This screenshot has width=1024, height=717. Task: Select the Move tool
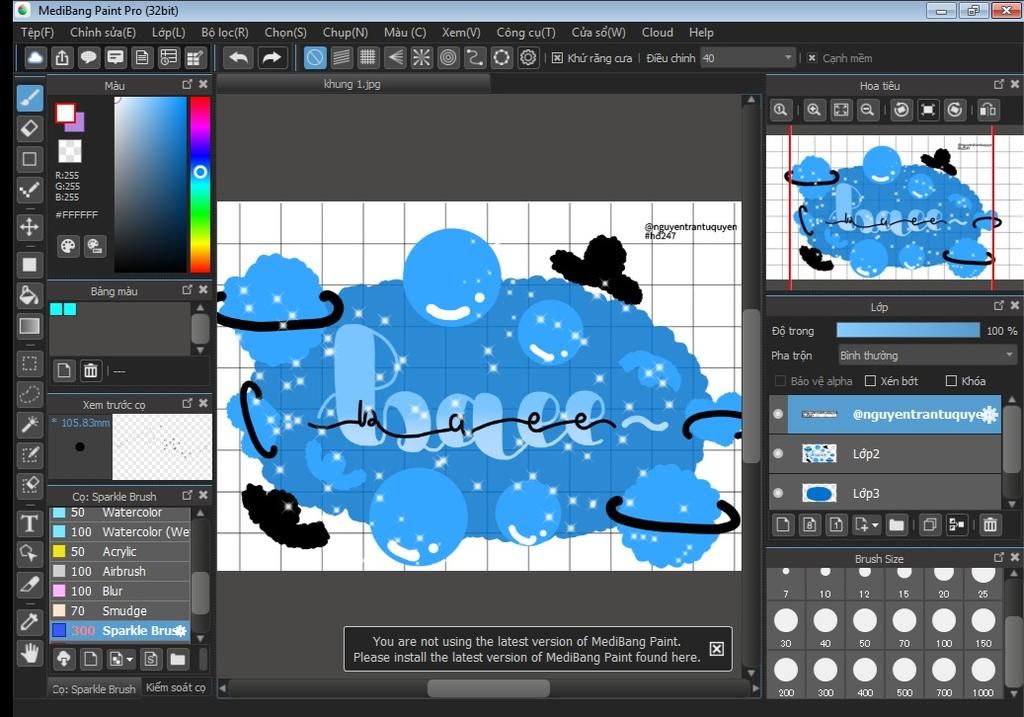click(29, 227)
